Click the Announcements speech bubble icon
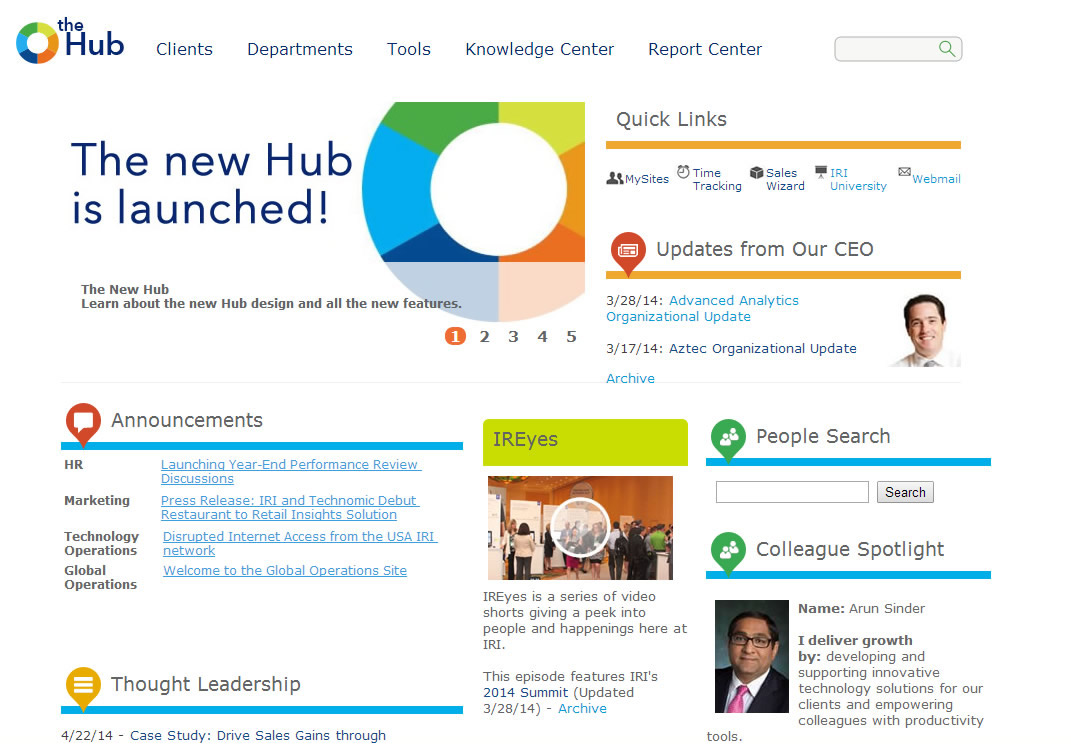This screenshot has width=1071, height=744. [83, 422]
